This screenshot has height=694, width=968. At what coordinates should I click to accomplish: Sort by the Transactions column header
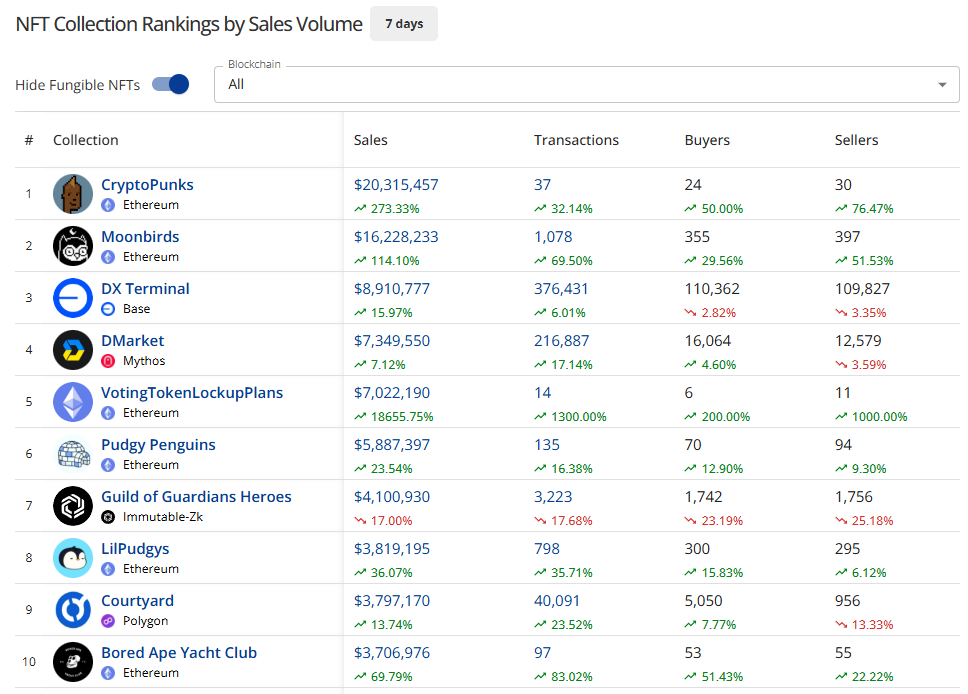coord(576,140)
